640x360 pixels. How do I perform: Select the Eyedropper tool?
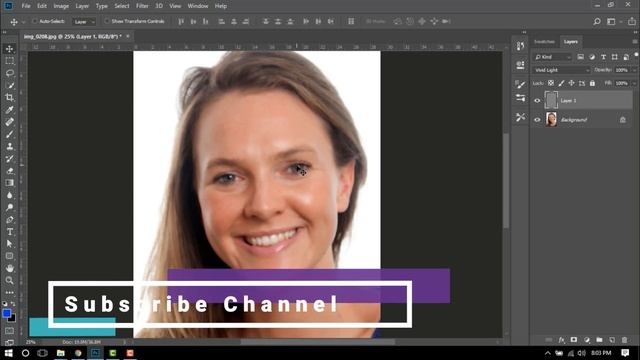tap(9, 110)
